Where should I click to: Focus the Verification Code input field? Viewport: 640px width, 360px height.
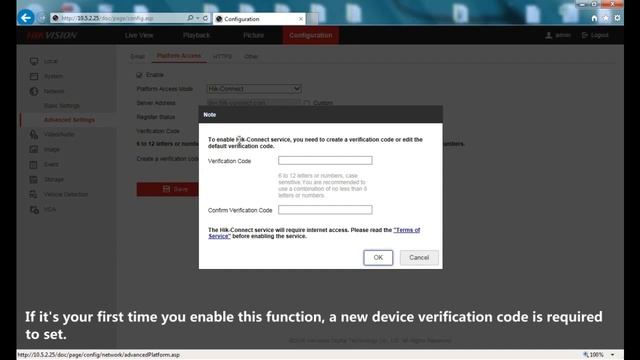(325, 160)
